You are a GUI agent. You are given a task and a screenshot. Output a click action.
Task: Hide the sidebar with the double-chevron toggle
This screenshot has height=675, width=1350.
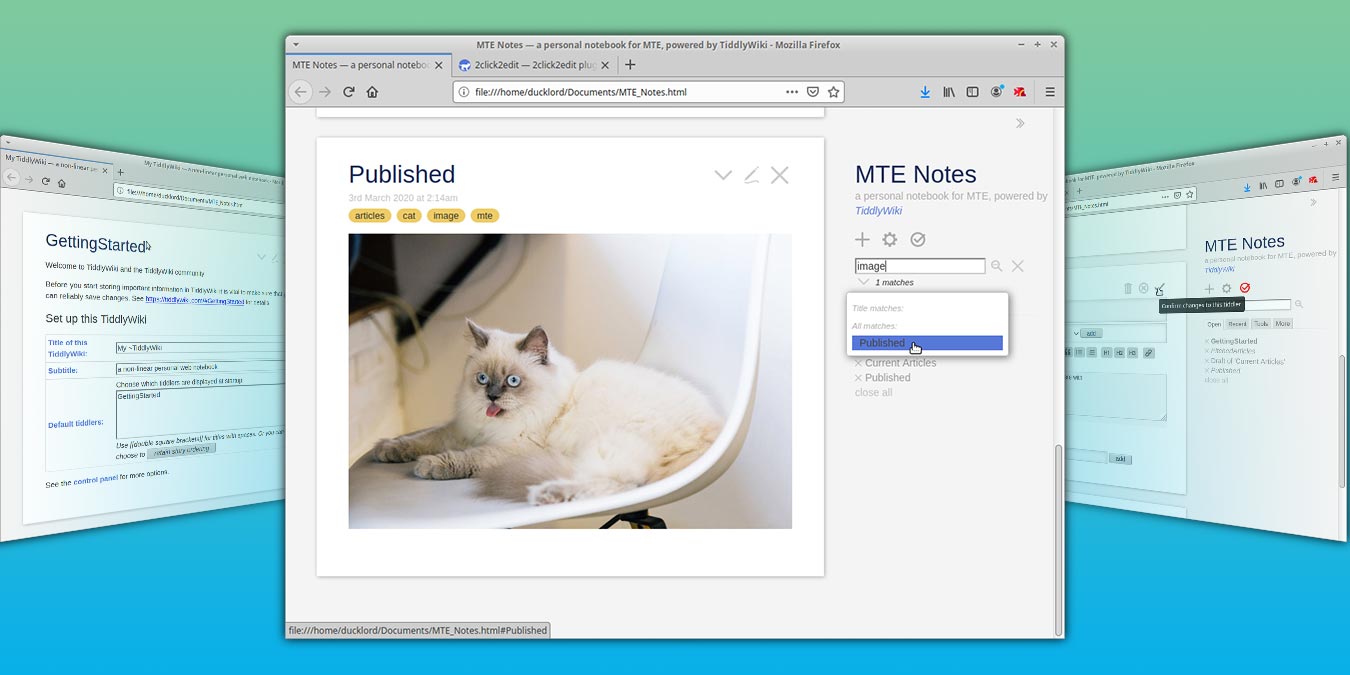(1020, 122)
